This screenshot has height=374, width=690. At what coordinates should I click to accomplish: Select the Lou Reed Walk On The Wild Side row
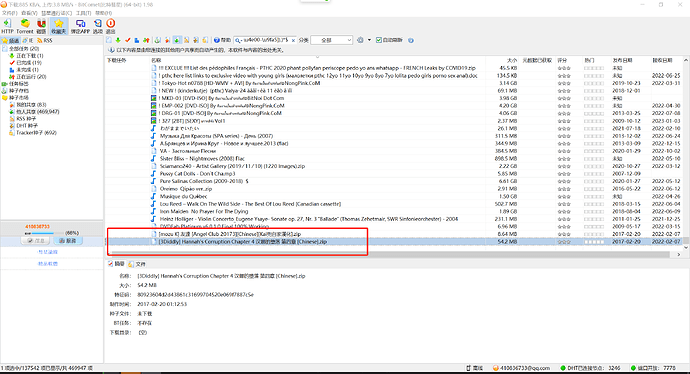(393, 204)
